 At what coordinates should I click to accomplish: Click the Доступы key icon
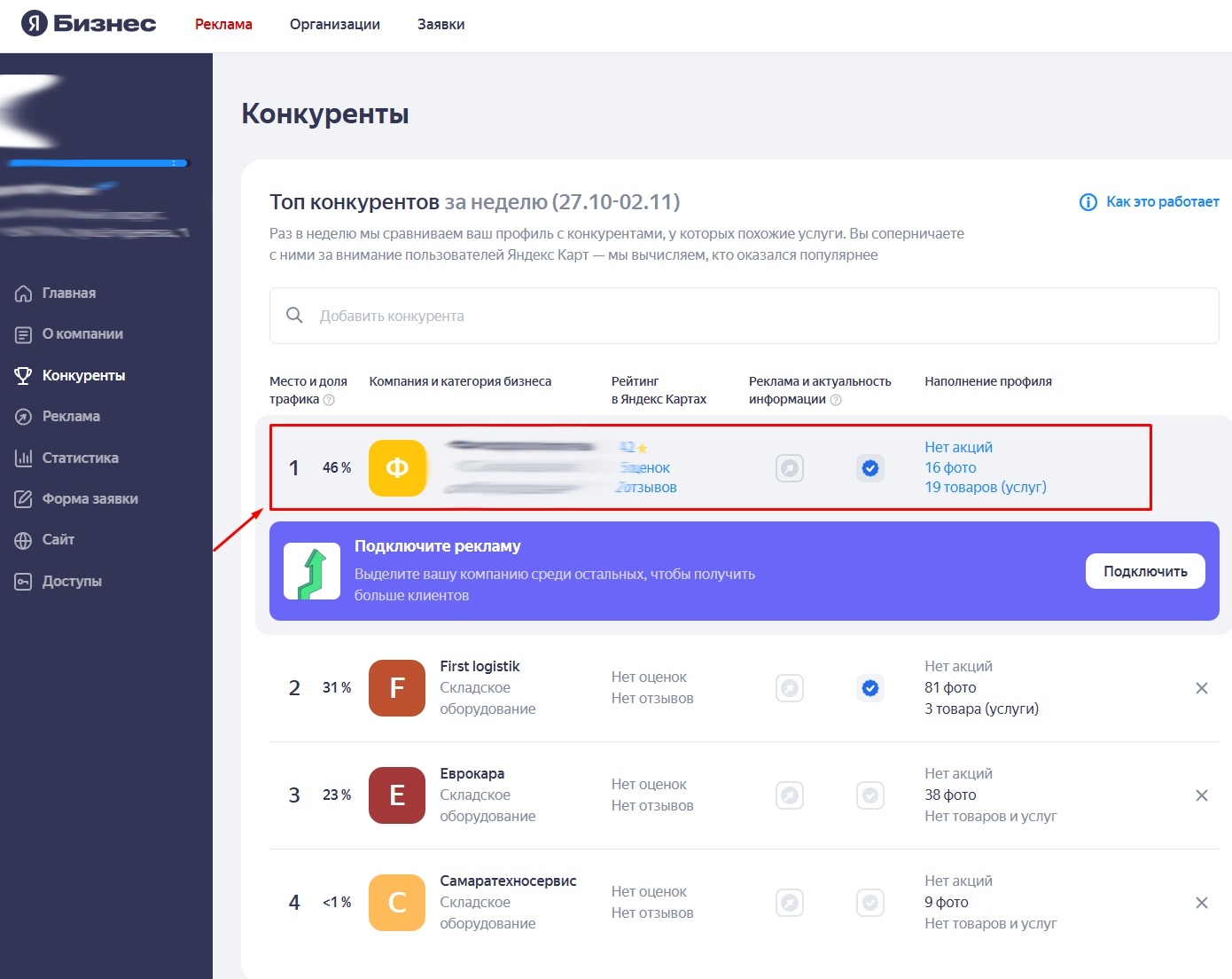(24, 582)
